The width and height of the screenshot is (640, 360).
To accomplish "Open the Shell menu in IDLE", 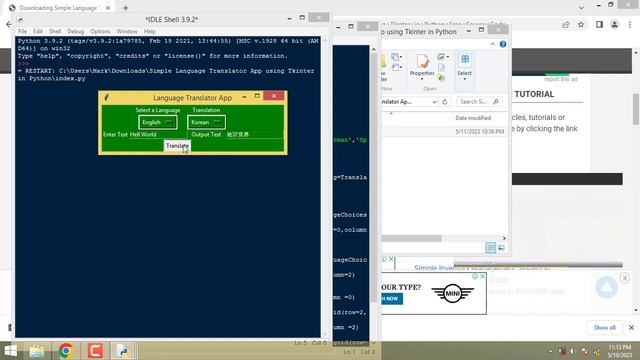I will (55, 31).
